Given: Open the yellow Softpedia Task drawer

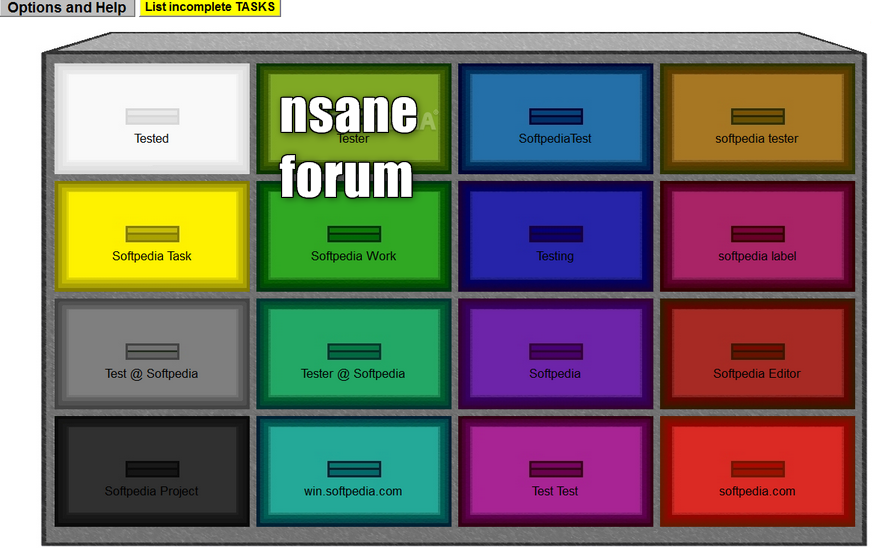Looking at the screenshot, I should [x=152, y=236].
